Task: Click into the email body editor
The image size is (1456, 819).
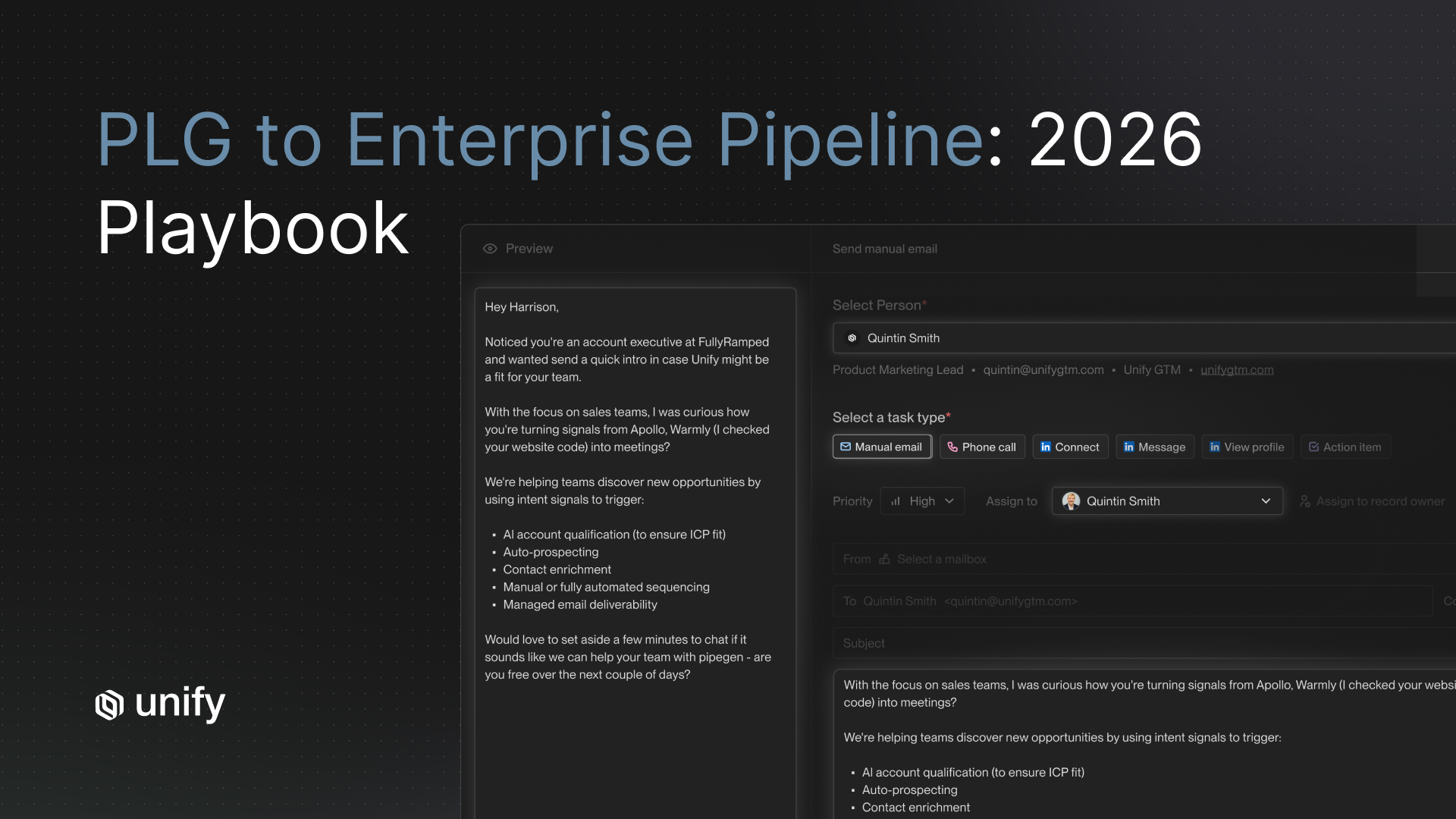Action: tap(1144, 744)
